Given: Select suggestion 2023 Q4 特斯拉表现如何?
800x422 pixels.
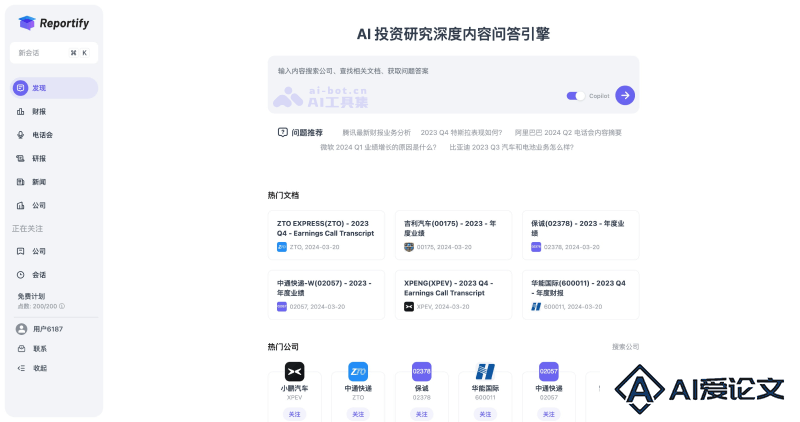Looking at the screenshot, I should [x=461, y=132].
